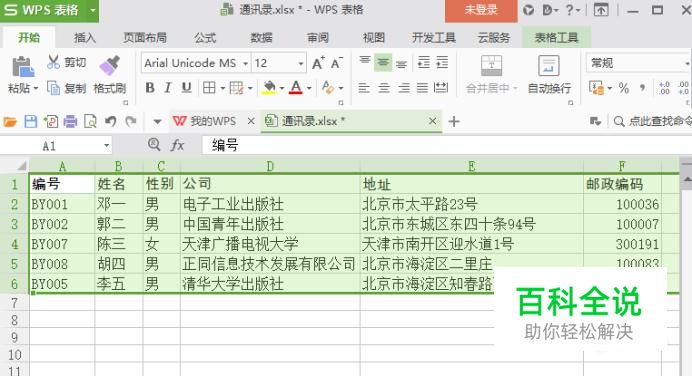
Task: Click the justify alignment icon
Action: 422,88
